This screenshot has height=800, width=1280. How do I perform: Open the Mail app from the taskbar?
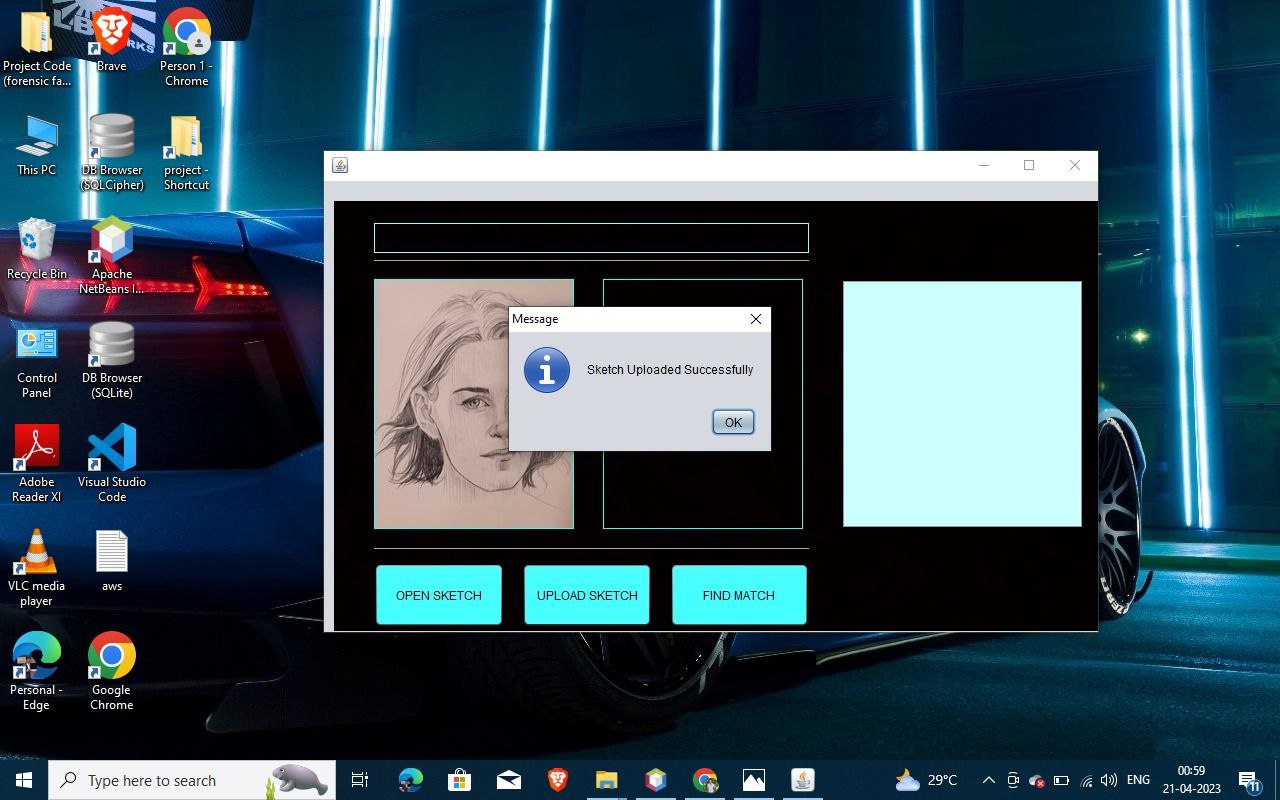click(510, 780)
